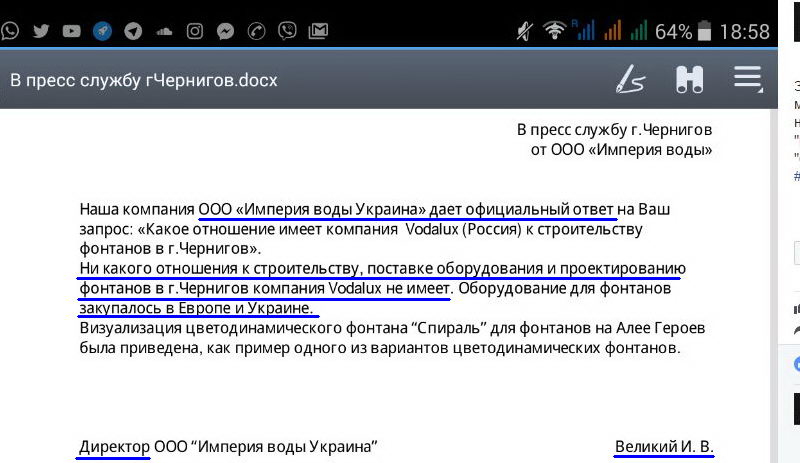Tap the Instagram notification icon

pos(195,31)
